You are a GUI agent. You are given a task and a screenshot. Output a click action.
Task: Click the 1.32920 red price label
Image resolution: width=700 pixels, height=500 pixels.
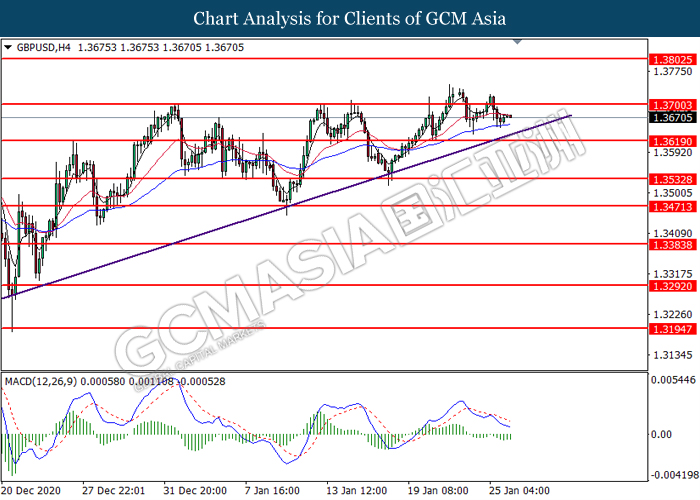coord(673,287)
